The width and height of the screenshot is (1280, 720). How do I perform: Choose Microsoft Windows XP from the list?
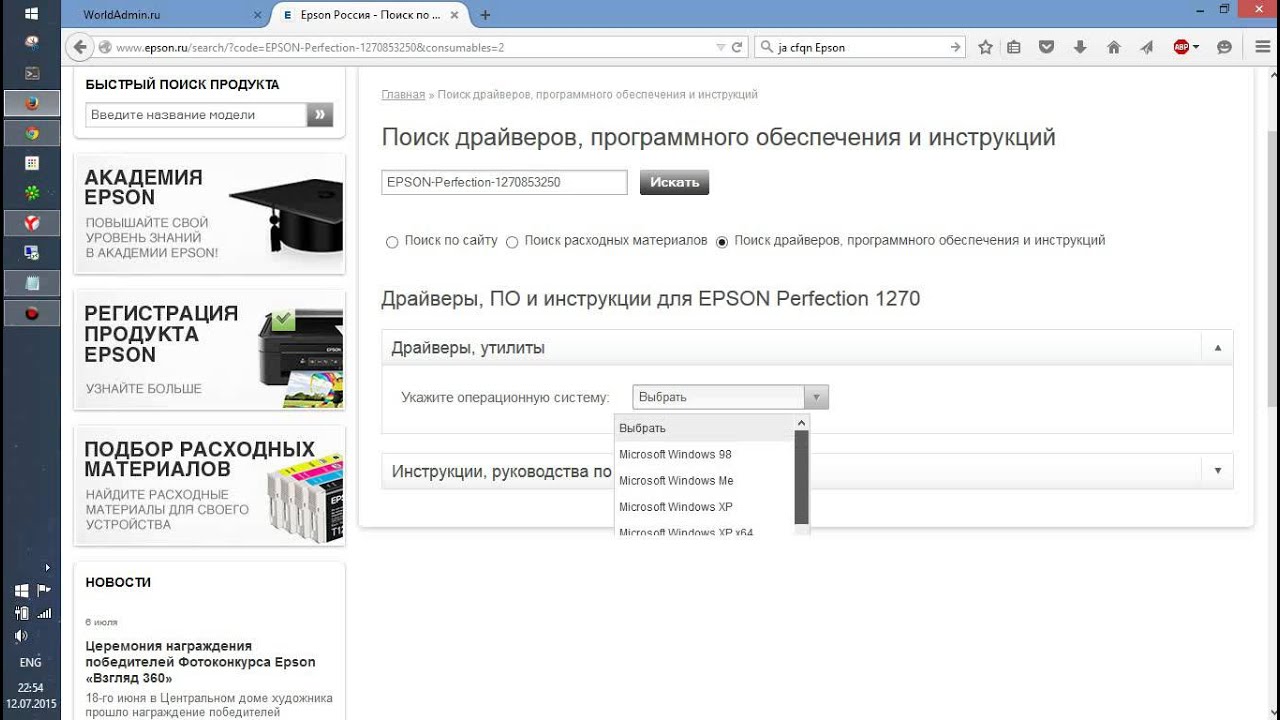click(x=704, y=506)
